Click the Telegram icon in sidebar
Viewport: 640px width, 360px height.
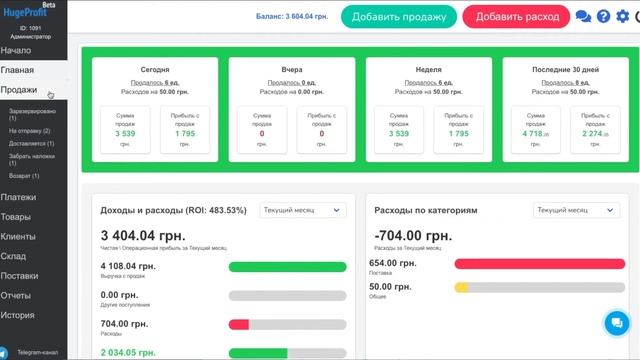point(3,353)
